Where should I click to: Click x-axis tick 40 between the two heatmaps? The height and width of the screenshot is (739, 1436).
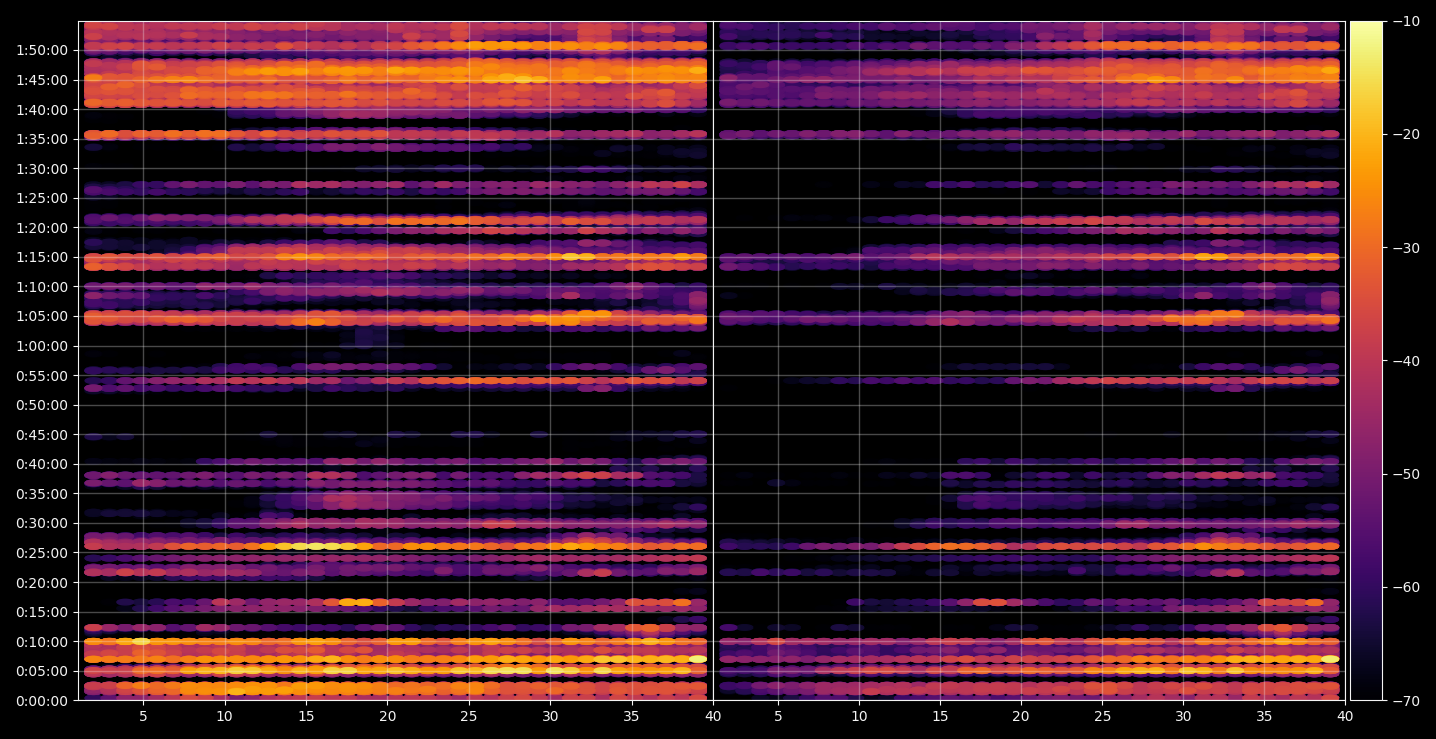click(713, 717)
